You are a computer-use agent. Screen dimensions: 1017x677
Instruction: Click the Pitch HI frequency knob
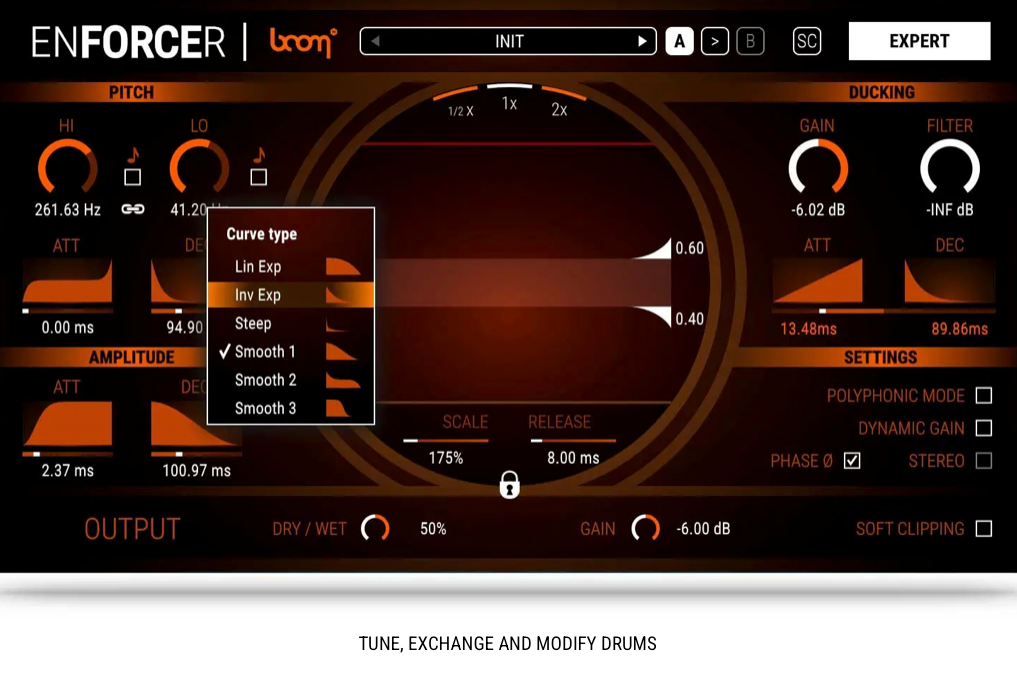[67, 167]
